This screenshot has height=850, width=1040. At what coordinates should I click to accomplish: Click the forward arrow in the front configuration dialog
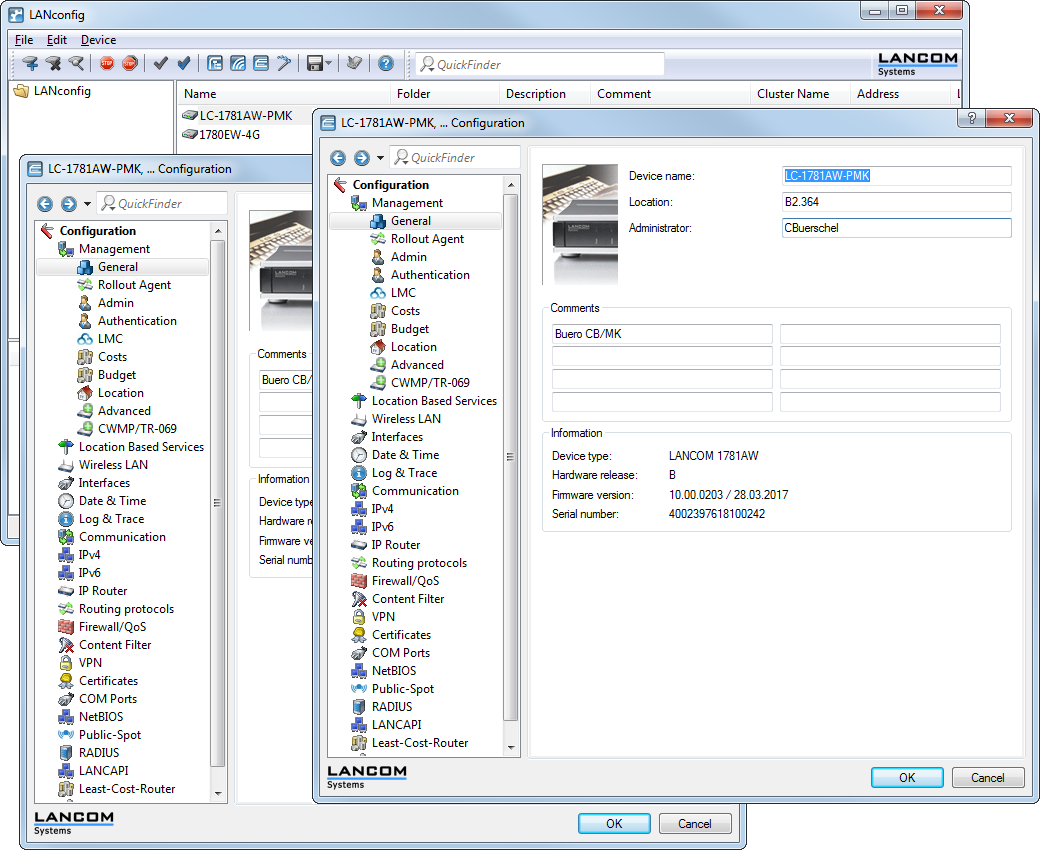[x=361, y=158]
